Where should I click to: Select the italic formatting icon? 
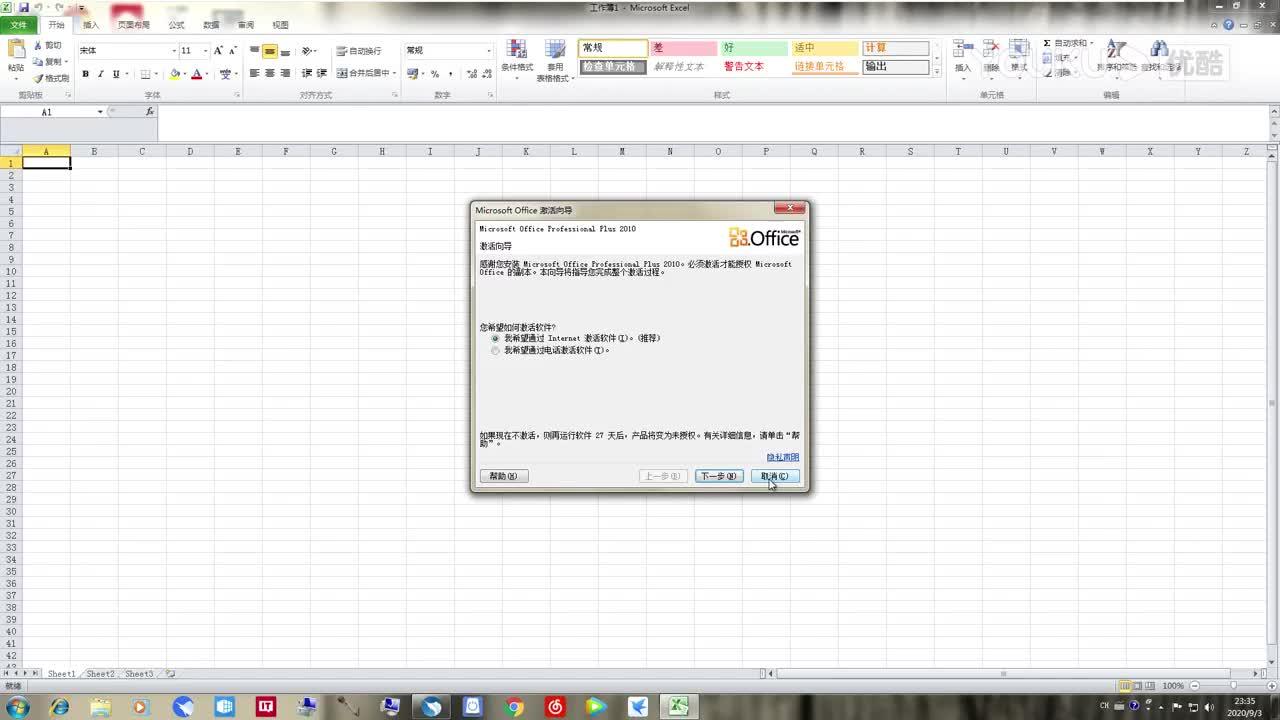point(101,74)
